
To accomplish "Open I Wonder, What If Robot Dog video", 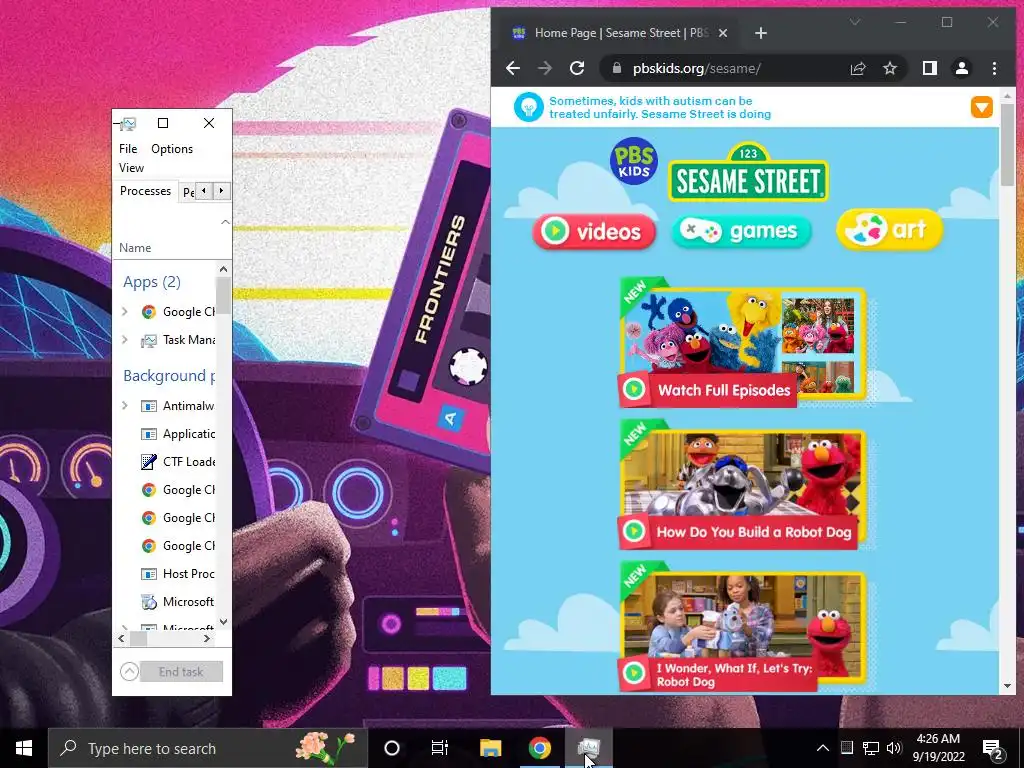I will coord(743,628).
